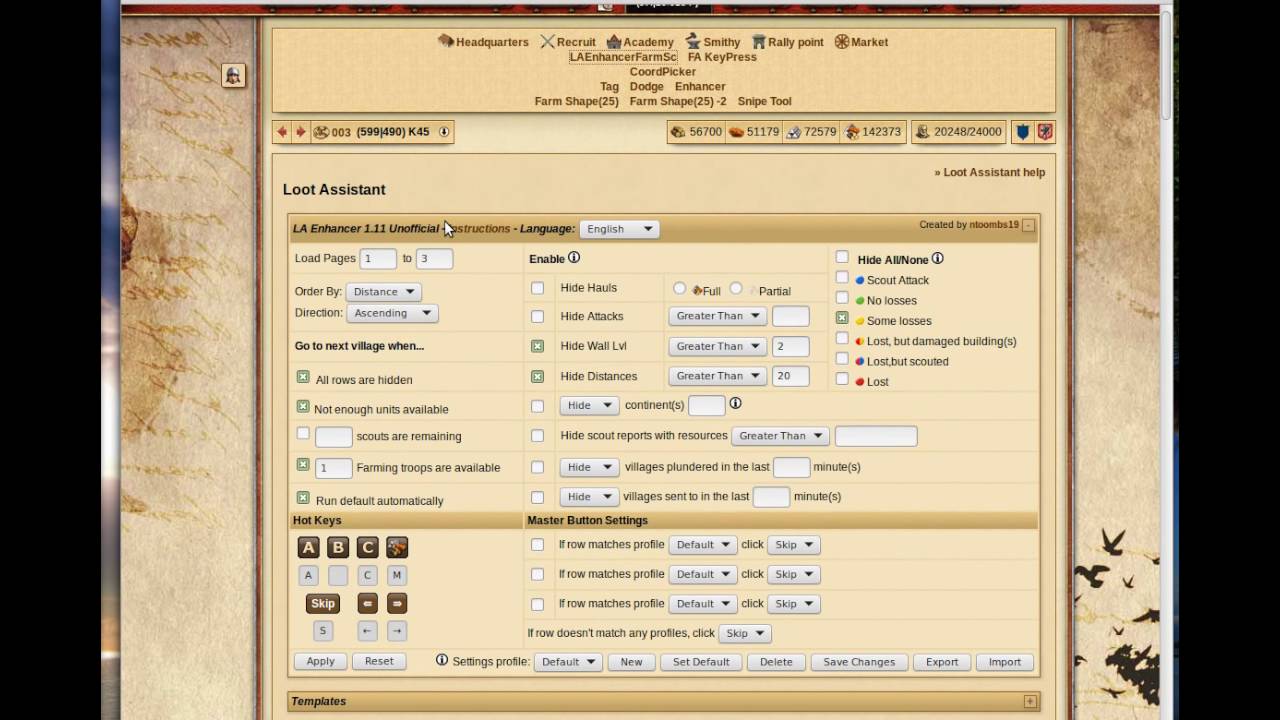Open the CoordPicker quickbar script
This screenshot has width=1280, height=720.
click(x=663, y=72)
